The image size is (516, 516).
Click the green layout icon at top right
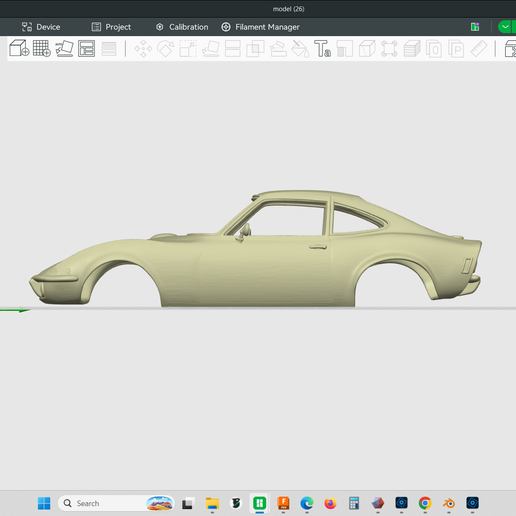pyautogui.click(x=475, y=27)
